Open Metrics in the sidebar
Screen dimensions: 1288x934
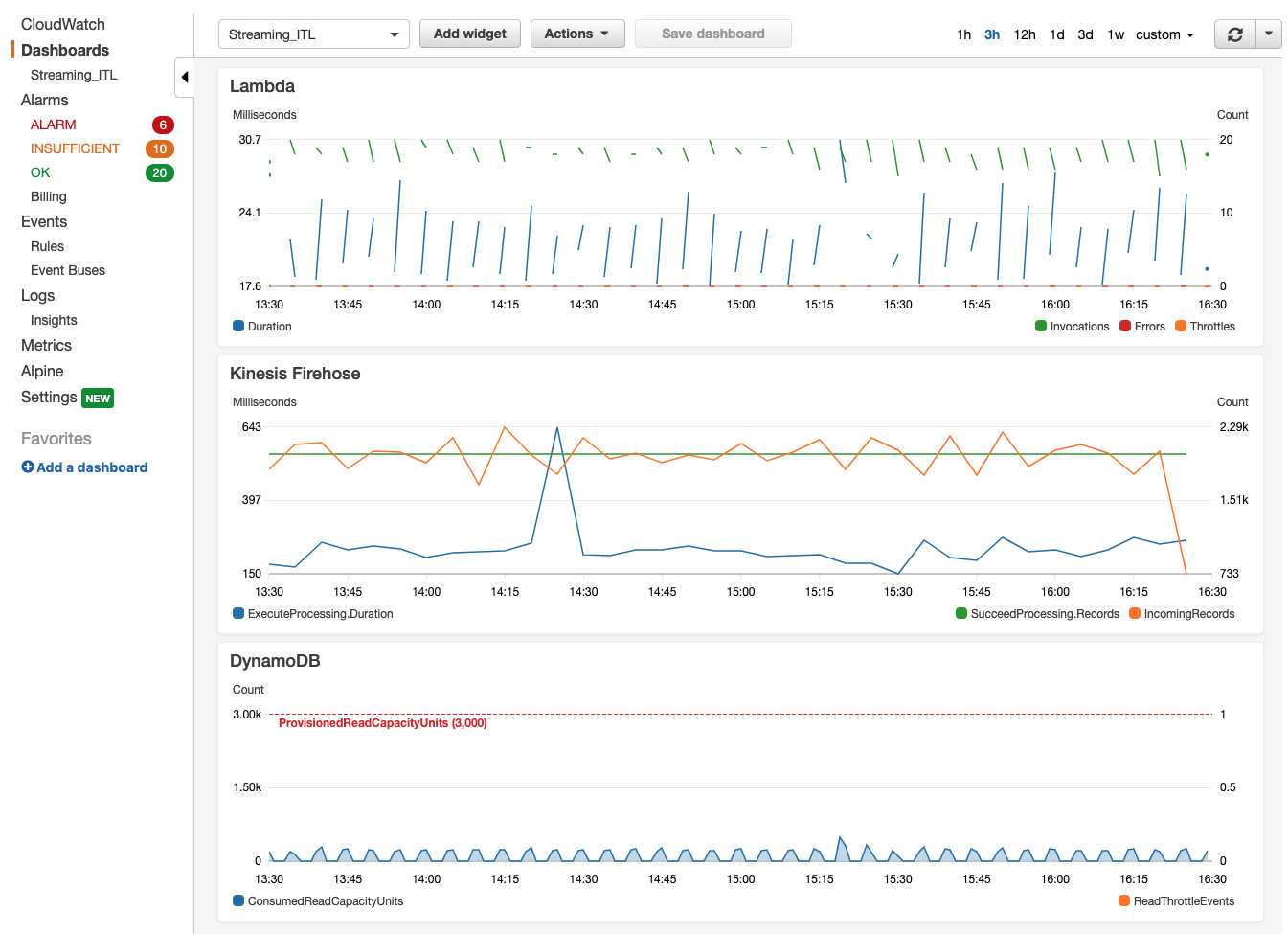pos(47,345)
